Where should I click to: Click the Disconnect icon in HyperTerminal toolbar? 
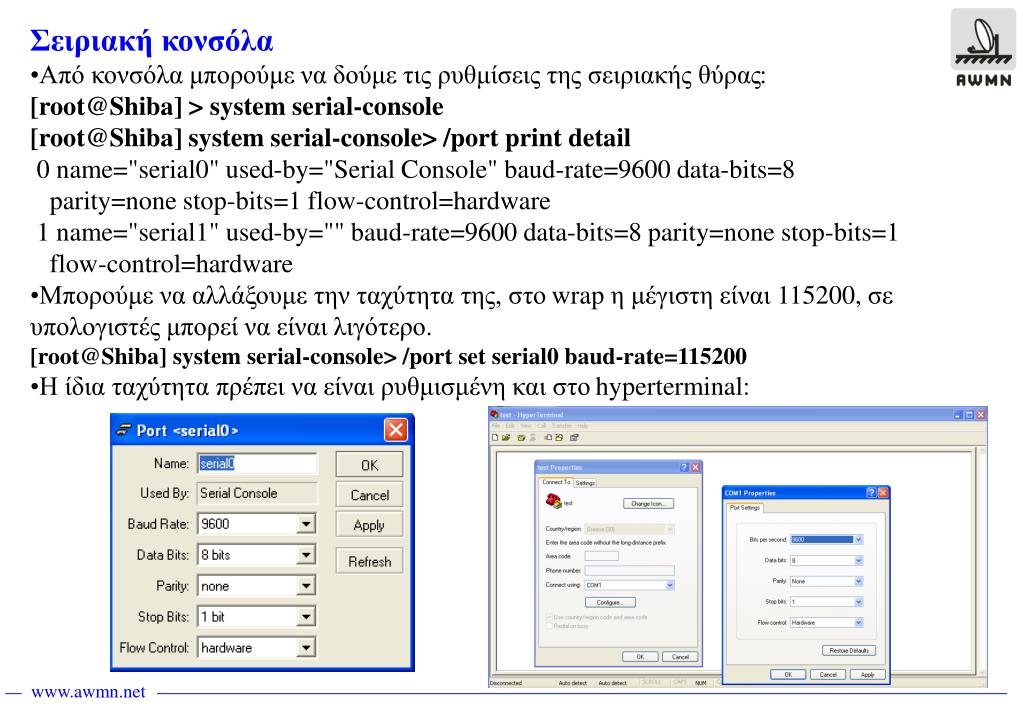tap(533, 437)
